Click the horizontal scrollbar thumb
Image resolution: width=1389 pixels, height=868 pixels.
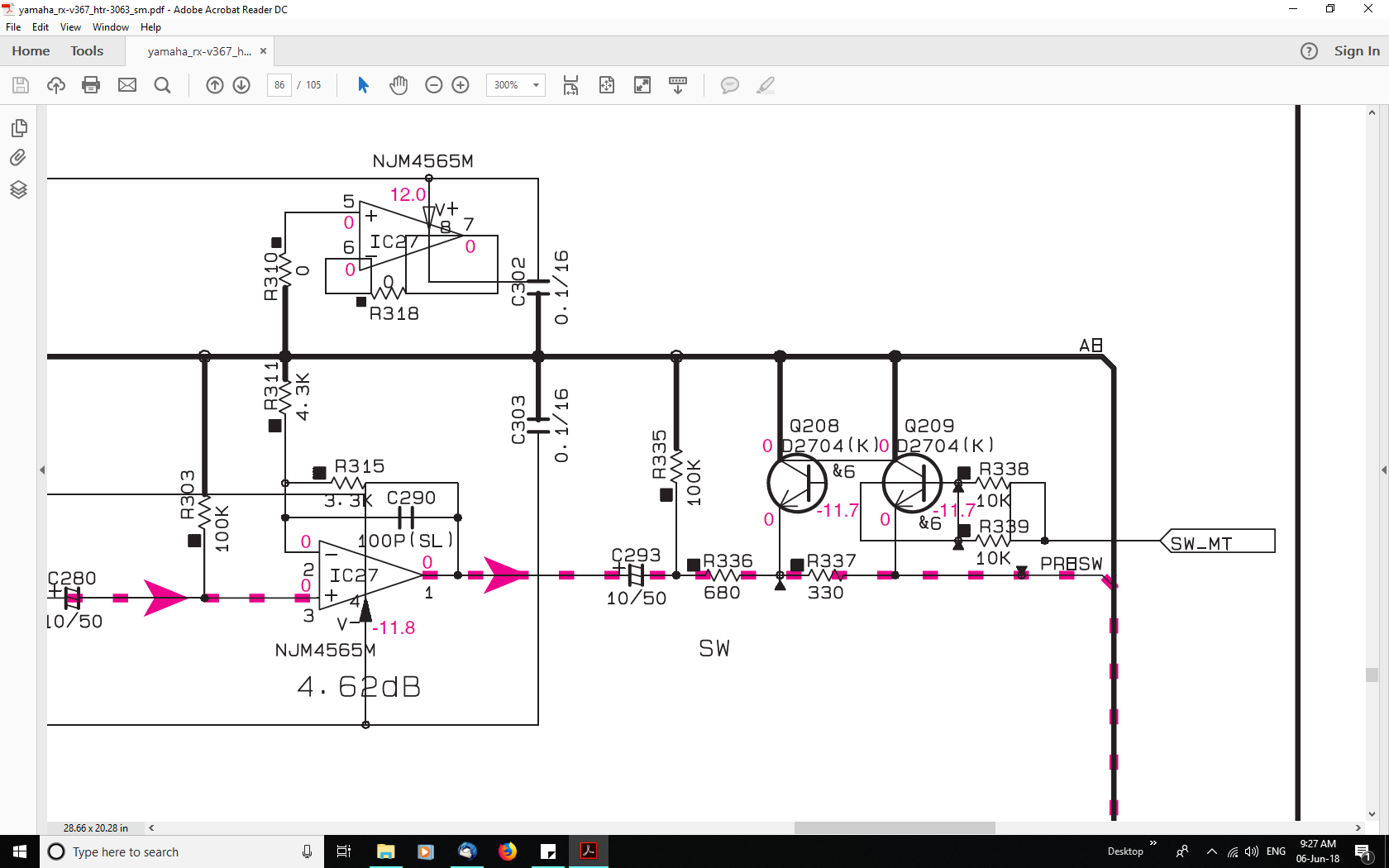895,827
